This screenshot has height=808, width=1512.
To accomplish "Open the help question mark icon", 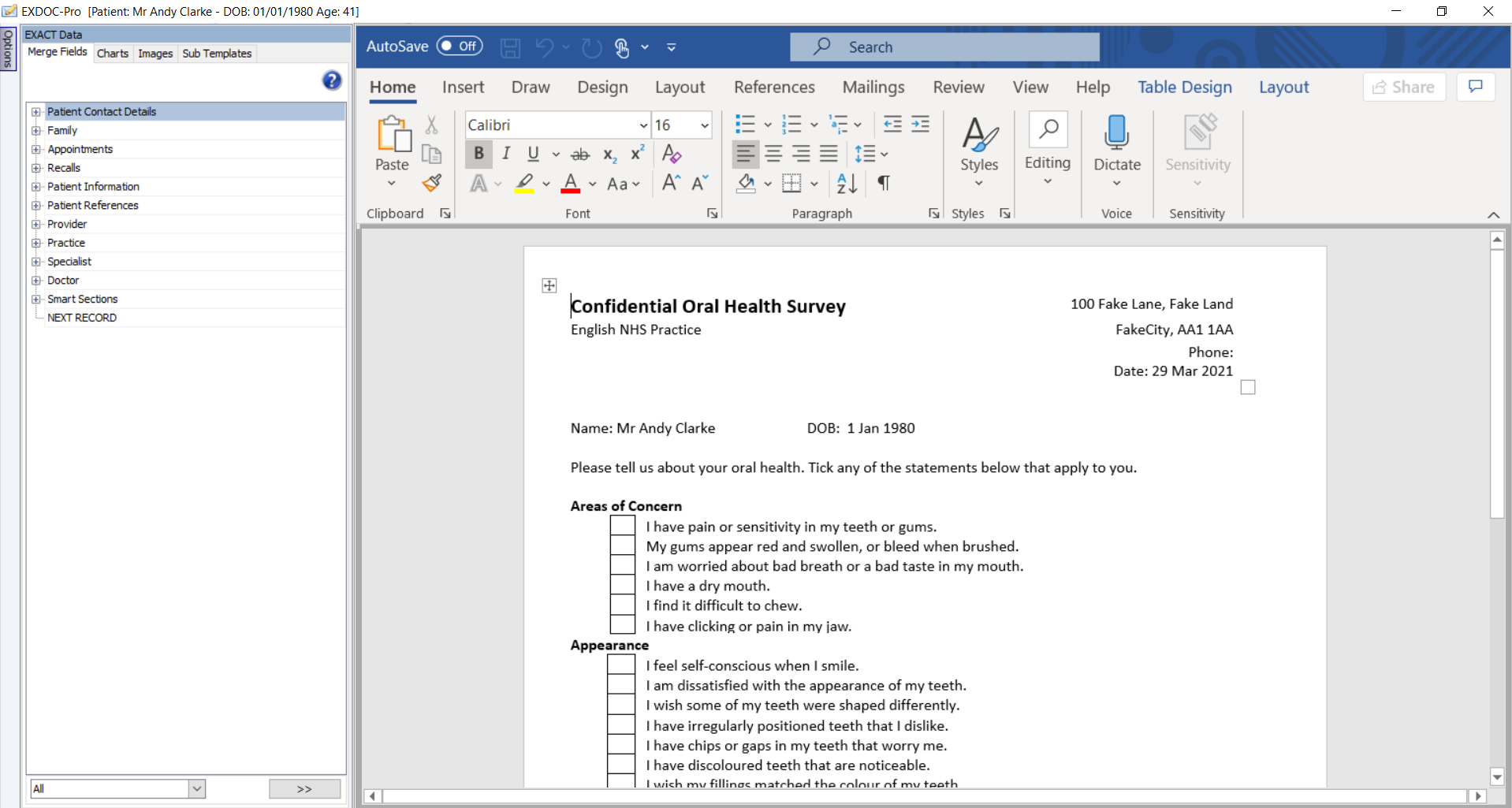I will pyautogui.click(x=332, y=80).
